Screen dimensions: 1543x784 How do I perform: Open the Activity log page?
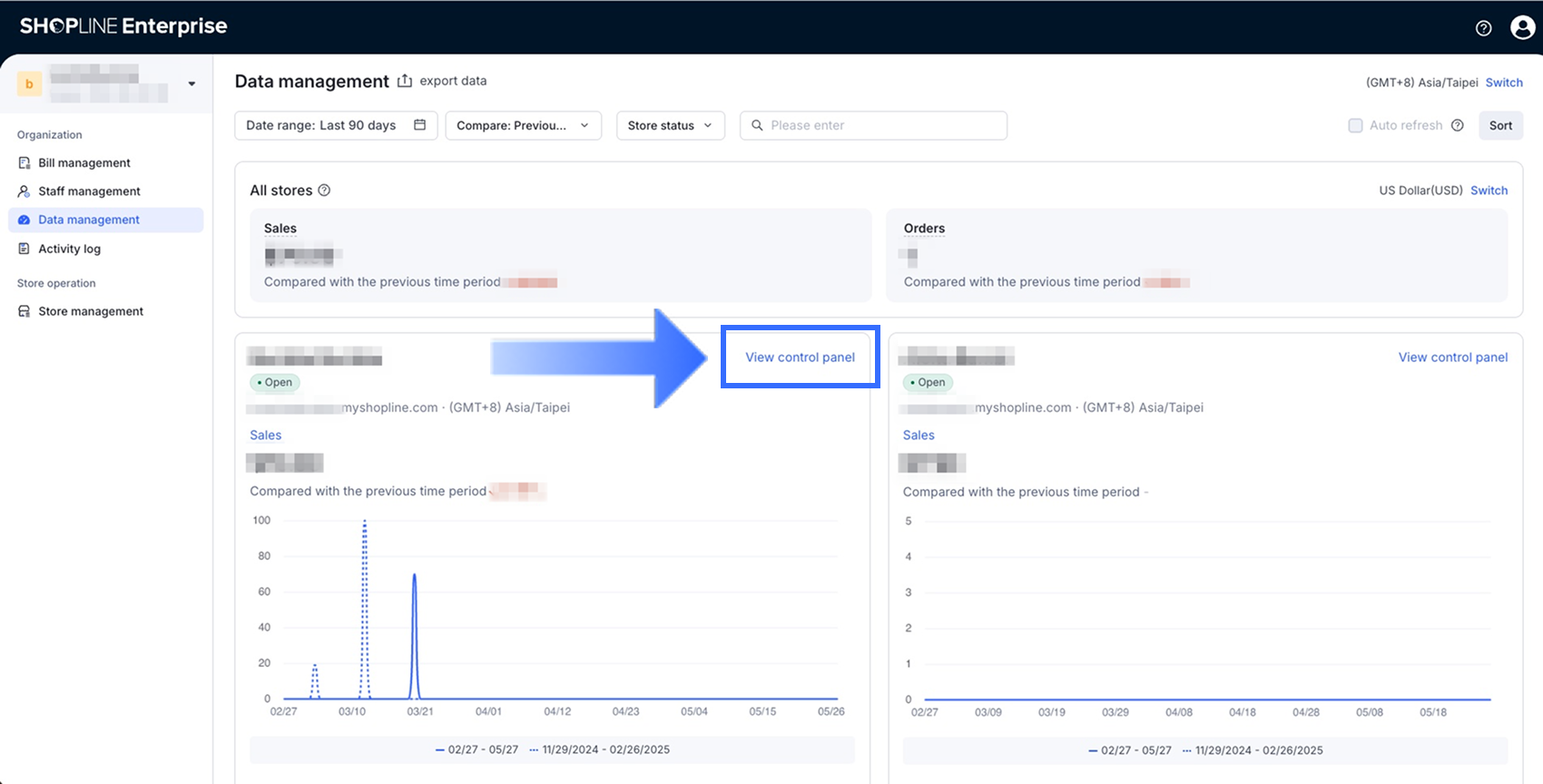(69, 249)
